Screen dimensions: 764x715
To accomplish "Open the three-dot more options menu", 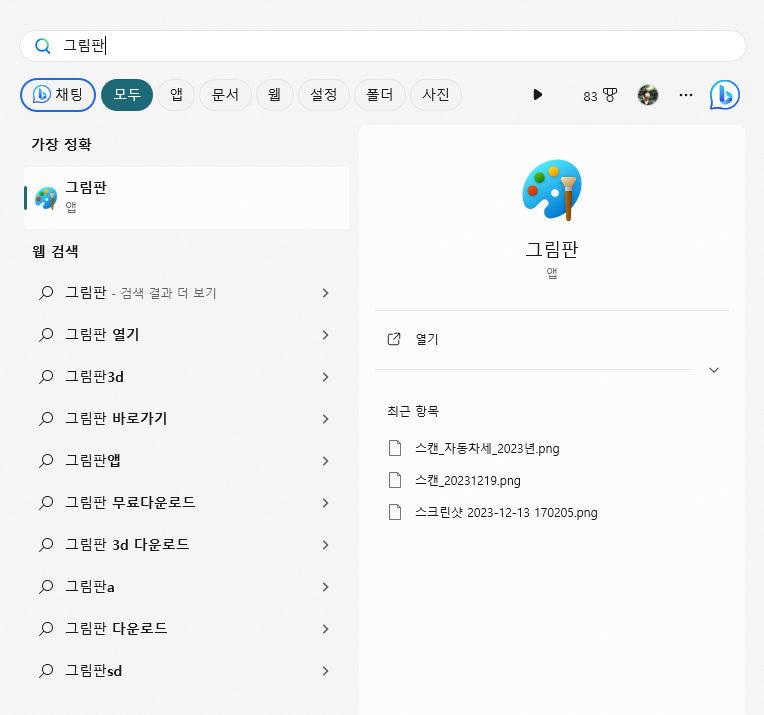I will click(x=686, y=95).
